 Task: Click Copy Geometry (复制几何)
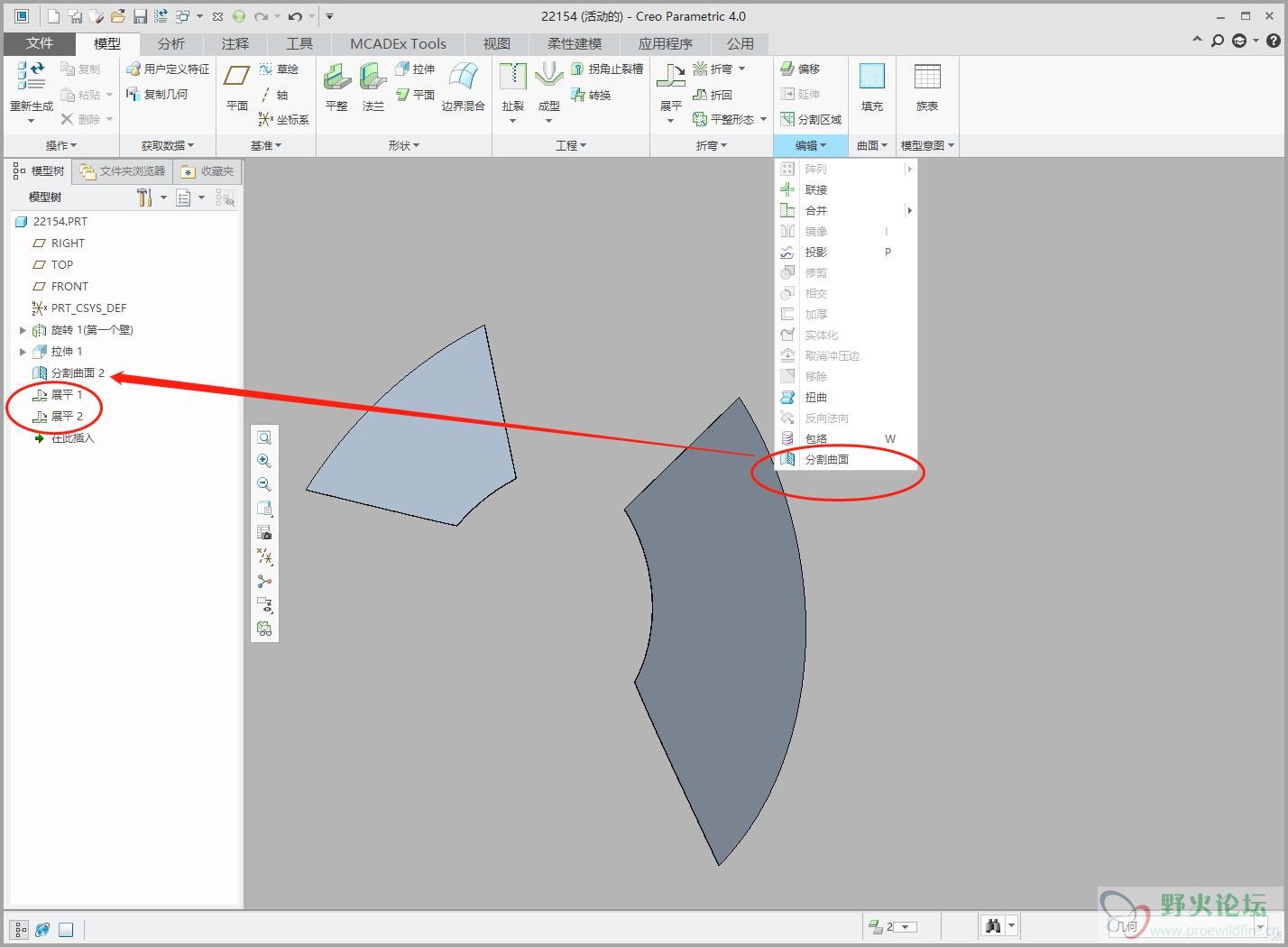point(157,94)
